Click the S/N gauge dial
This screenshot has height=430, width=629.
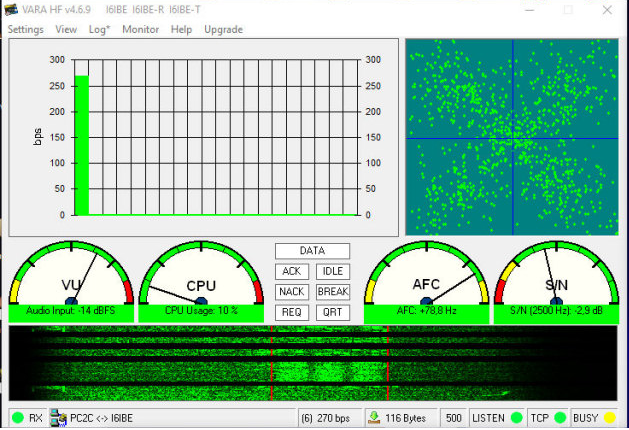[x=556, y=272]
